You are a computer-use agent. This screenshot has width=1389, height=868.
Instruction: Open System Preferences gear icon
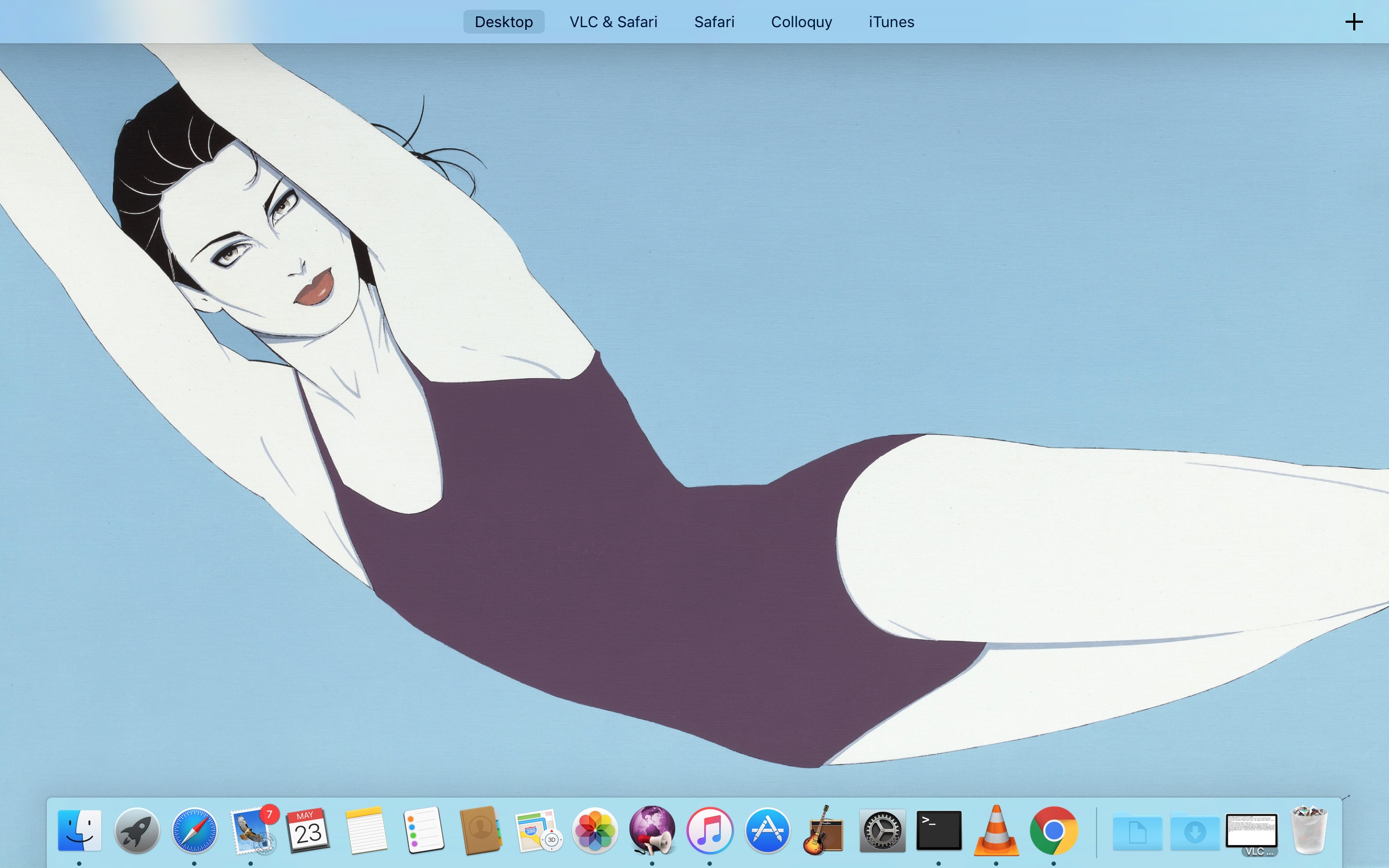coord(882,830)
